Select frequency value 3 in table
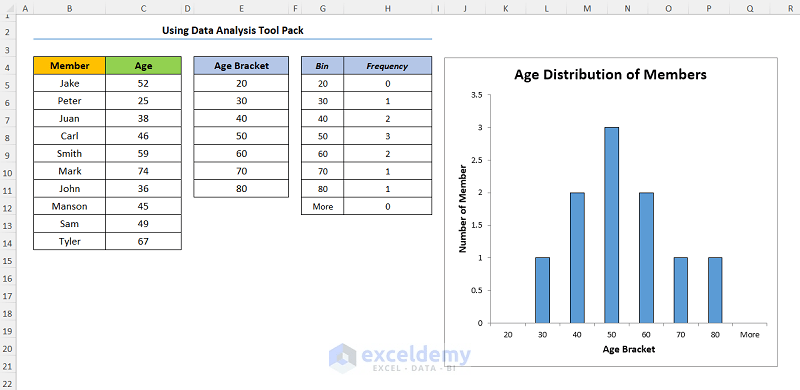 click(x=388, y=136)
